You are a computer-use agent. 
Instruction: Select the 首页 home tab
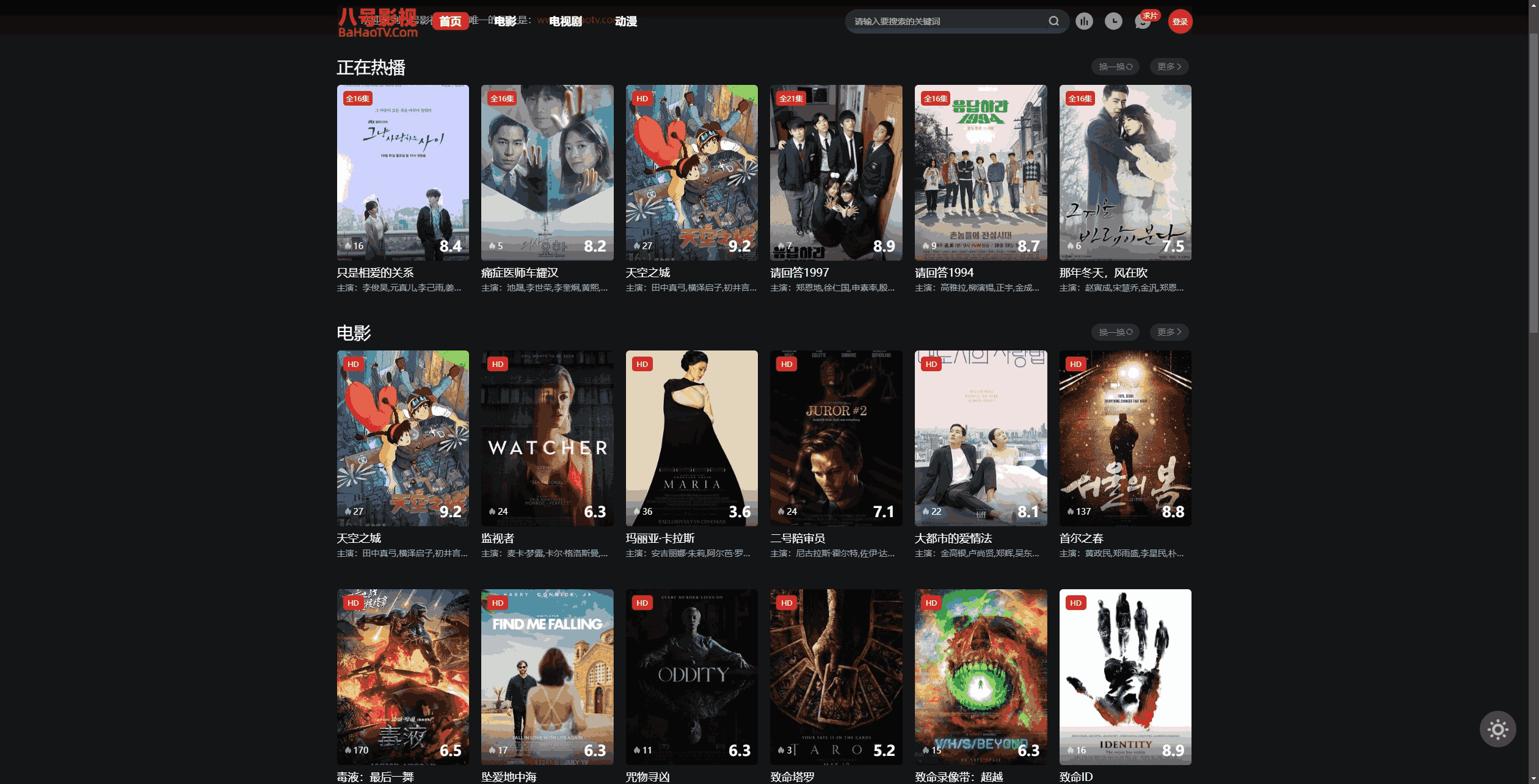(449, 21)
